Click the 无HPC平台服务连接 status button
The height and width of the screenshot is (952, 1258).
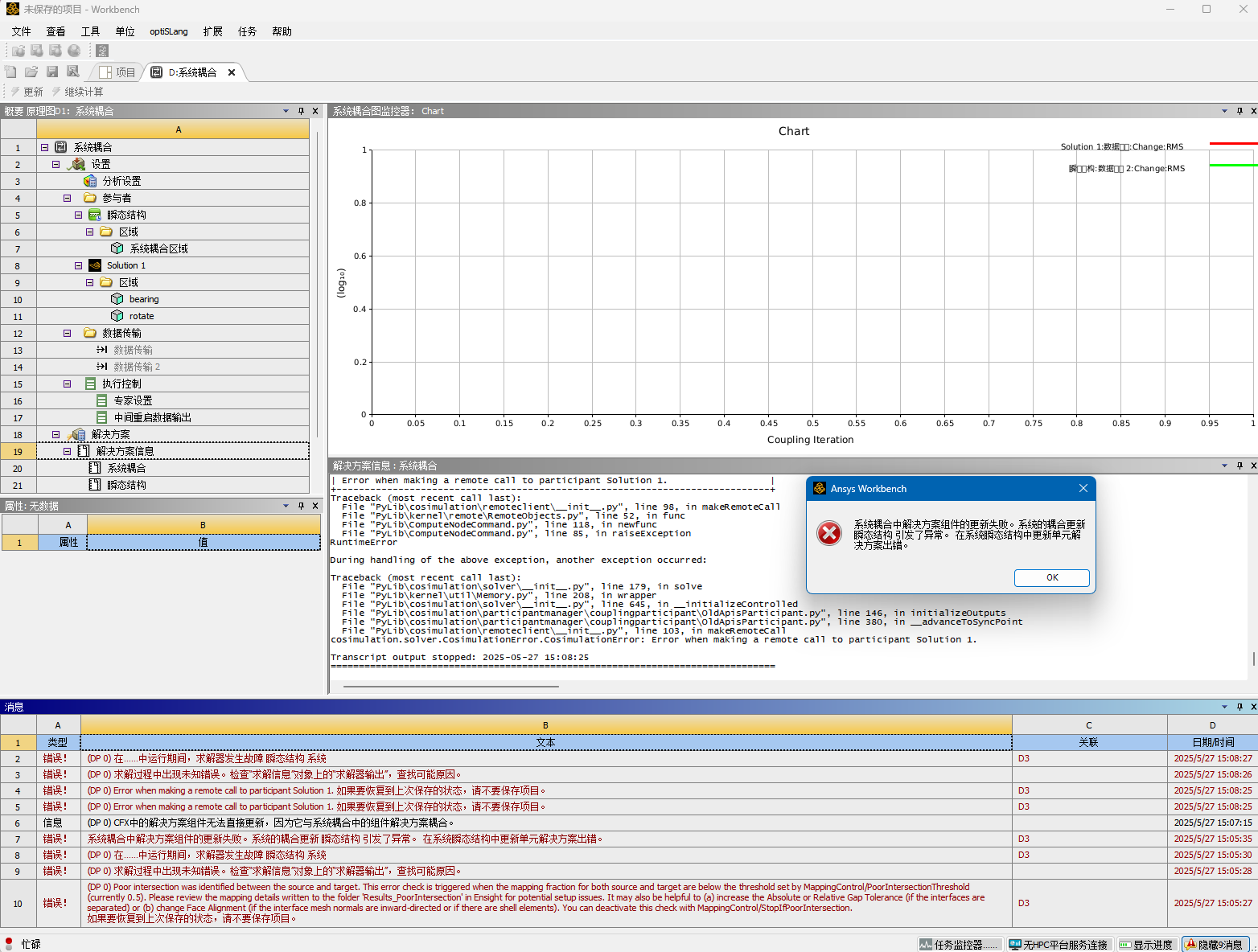1059,944
